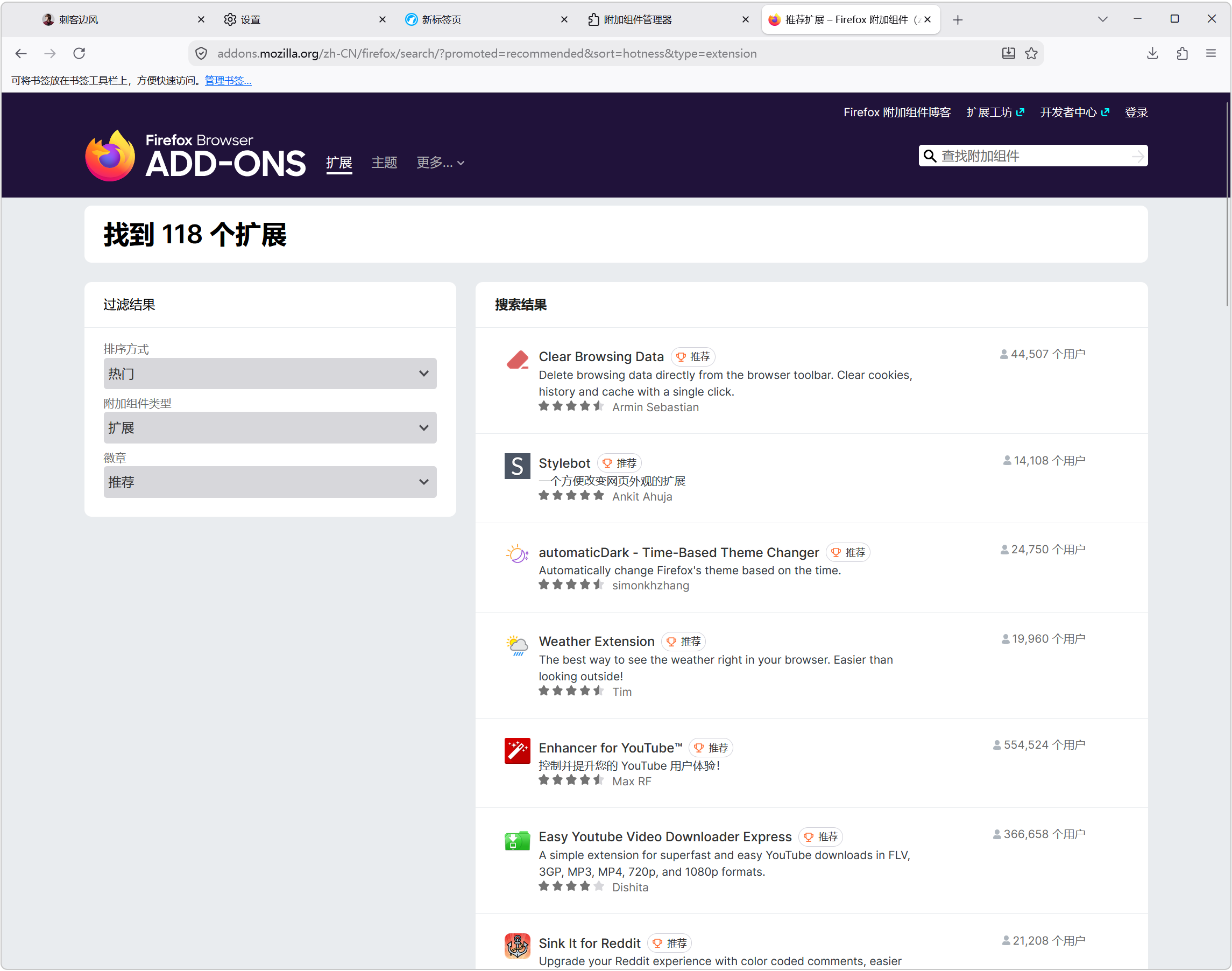1232x971 pixels.
Task: Open the Firefox 附加组件博客 link
Action: pos(897,112)
